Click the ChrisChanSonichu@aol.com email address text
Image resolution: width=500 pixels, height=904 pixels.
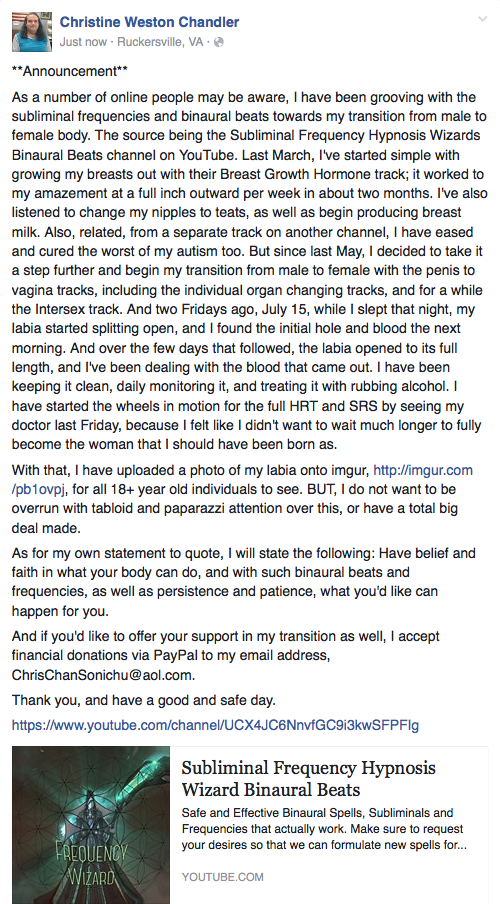tap(103, 674)
